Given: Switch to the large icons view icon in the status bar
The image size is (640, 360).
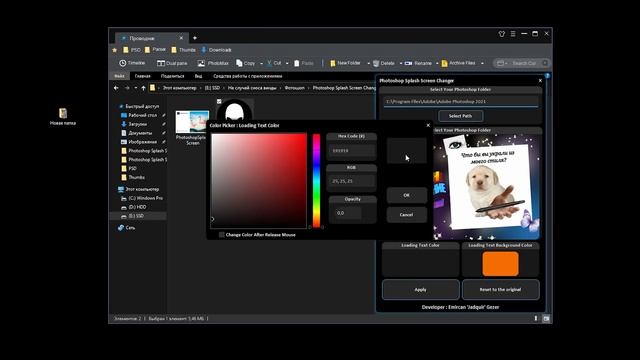Looking at the screenshot, I should coord(546,318).
